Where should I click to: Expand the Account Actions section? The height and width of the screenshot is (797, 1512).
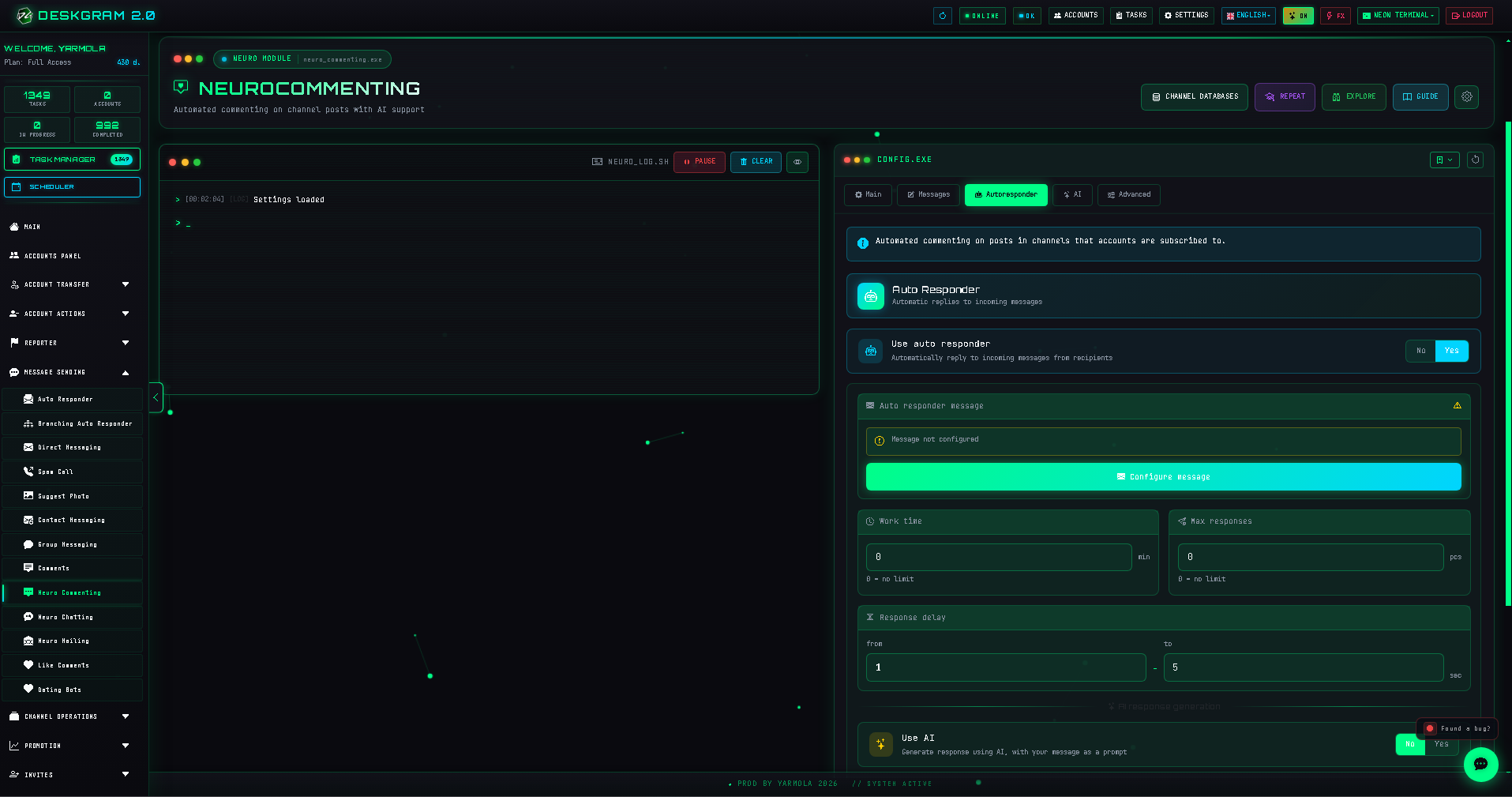[x=71, y=314]
